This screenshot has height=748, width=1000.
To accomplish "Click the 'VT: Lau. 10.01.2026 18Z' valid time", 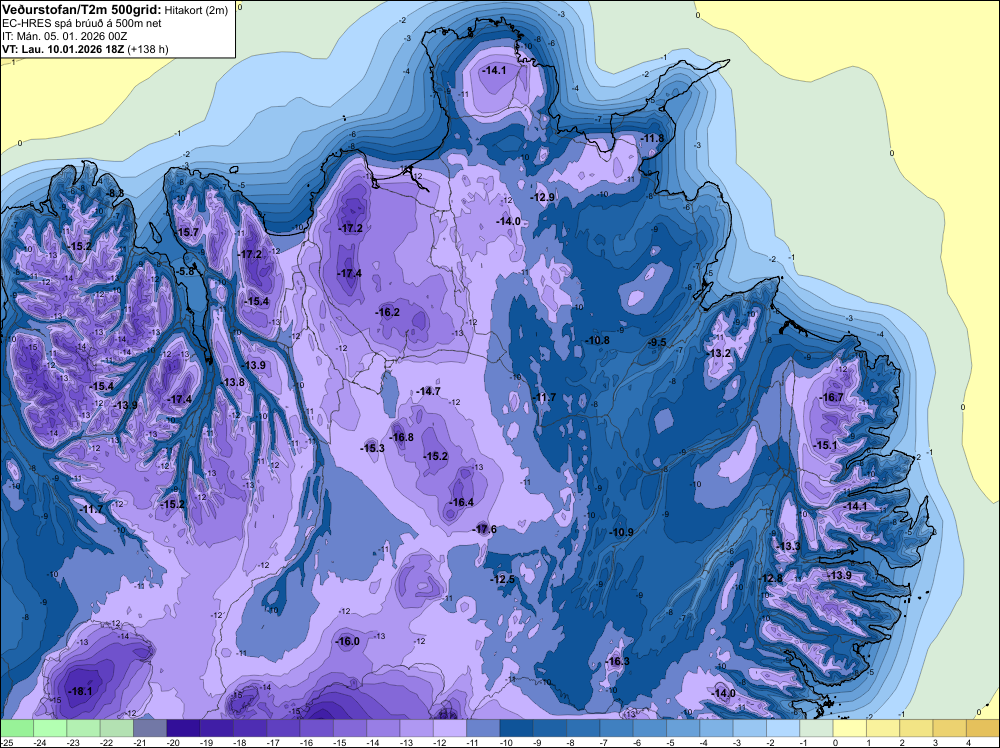I will tap(64, 49).
